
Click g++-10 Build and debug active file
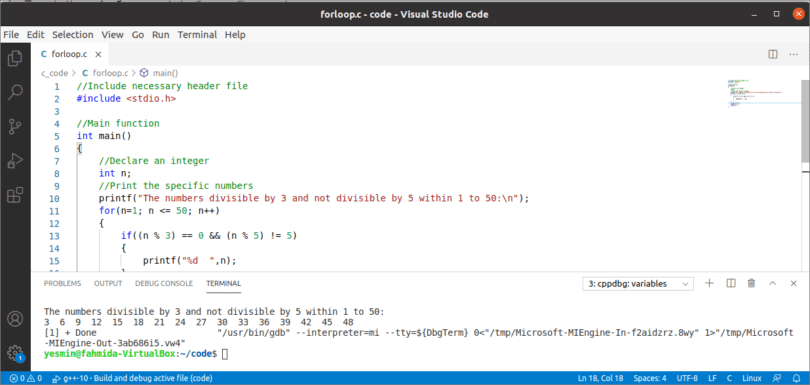[x=133, y=378]
